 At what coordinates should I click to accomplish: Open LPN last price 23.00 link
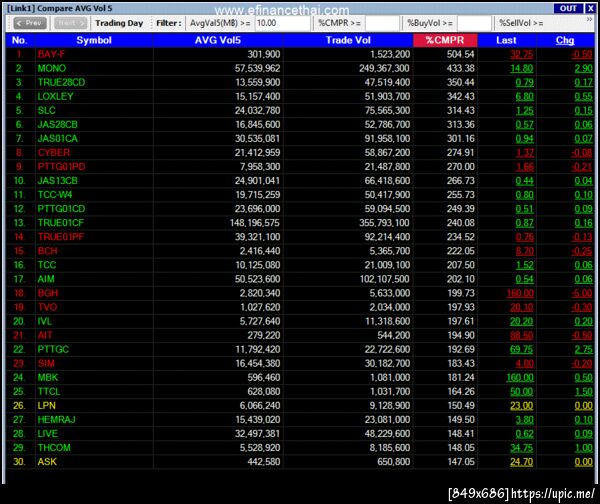point(522,406)
